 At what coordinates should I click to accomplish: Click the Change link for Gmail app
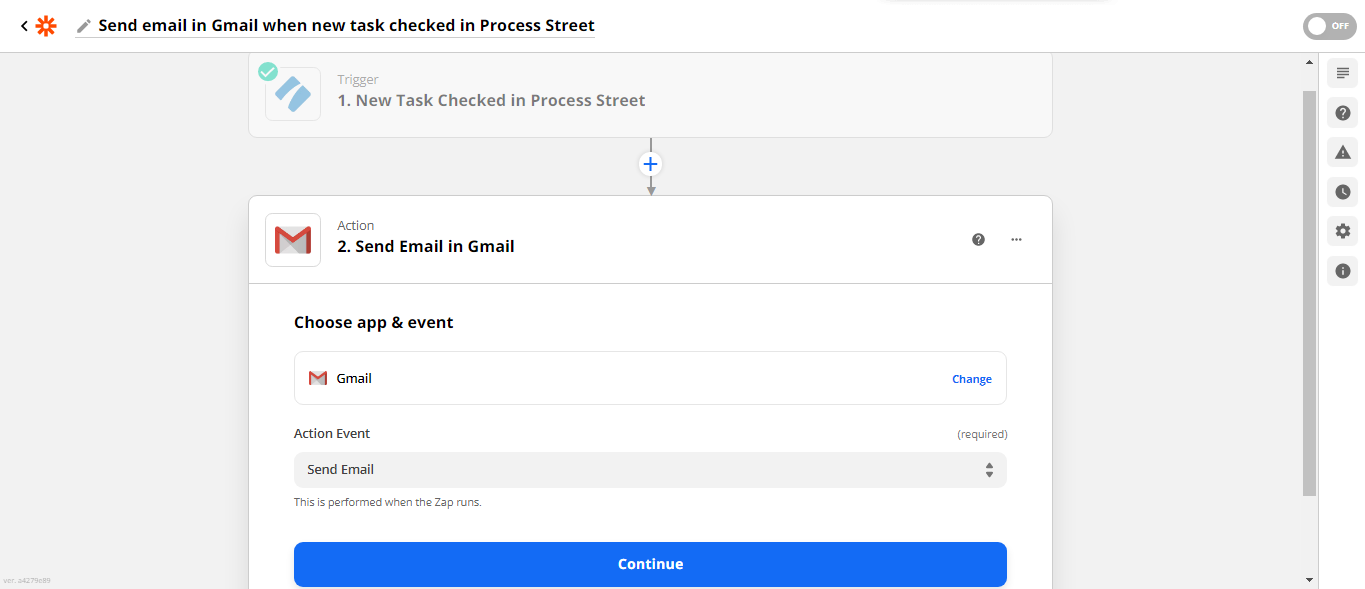point(971,379)
